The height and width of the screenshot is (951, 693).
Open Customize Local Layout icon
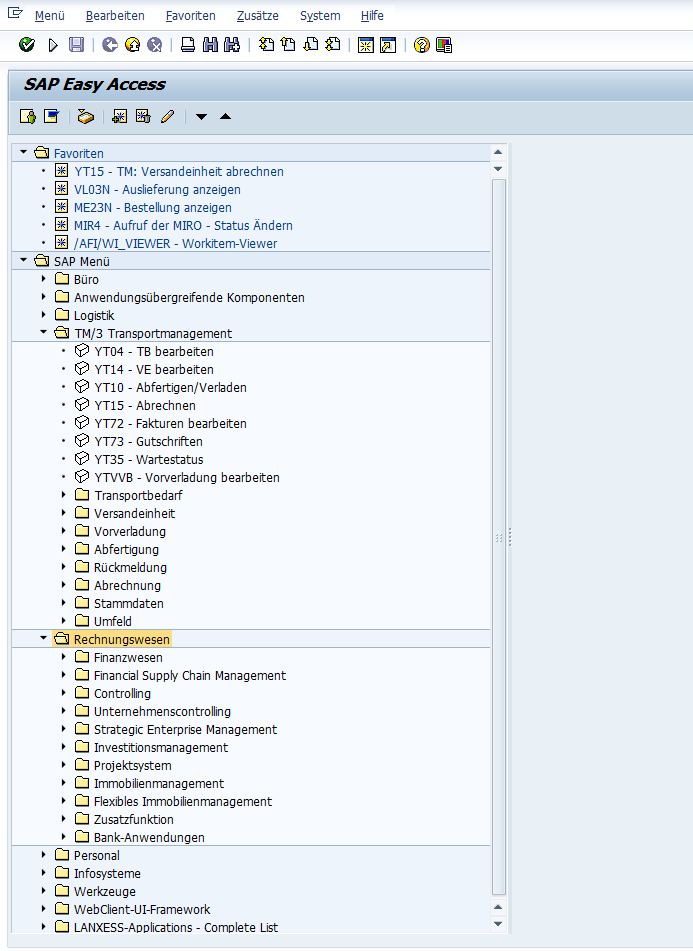pos(444,45)
